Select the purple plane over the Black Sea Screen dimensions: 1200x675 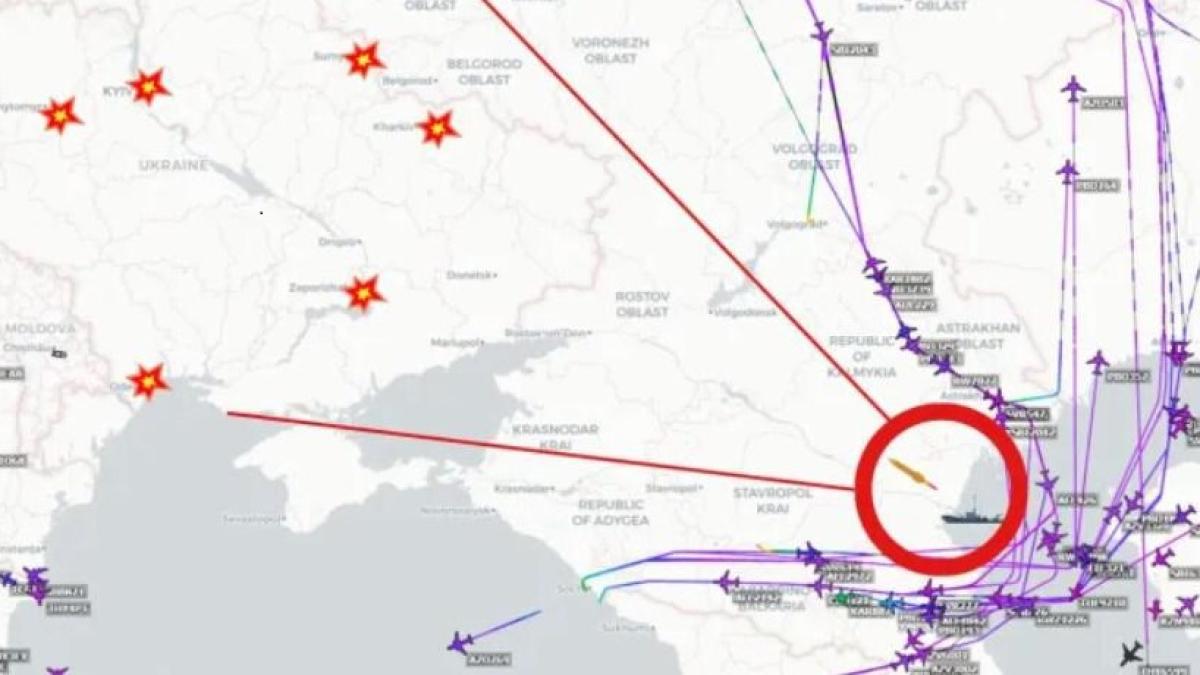pyautogui.click(x=460, y=642)
